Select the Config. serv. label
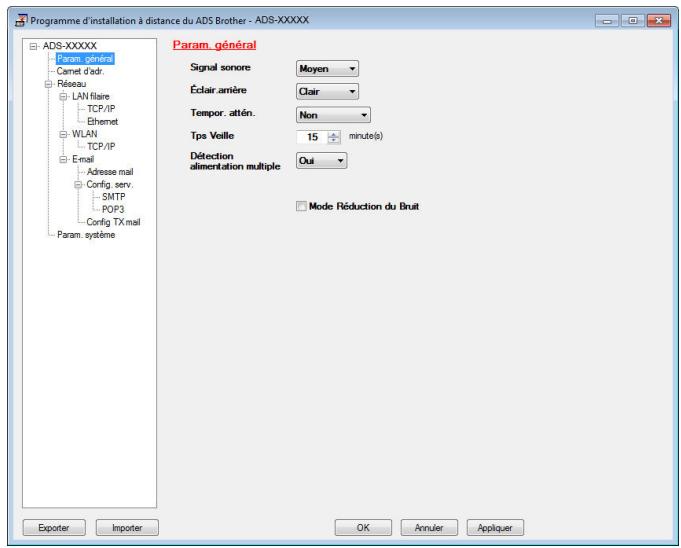This screenshot has height=548, width=681. click(x=109, y=185)
